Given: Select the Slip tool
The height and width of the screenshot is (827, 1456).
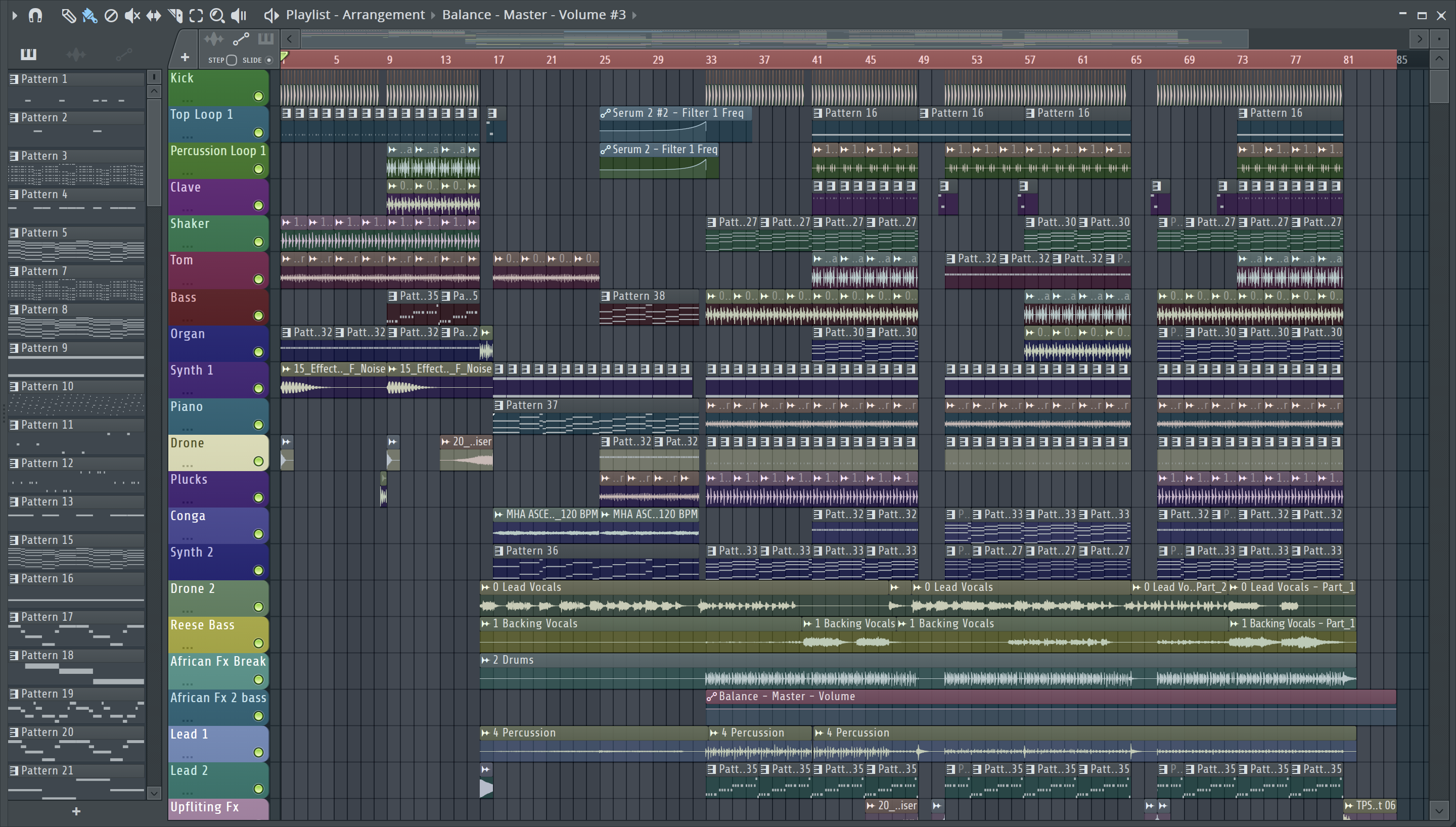Looking at the screenshot, I should 153,15.
